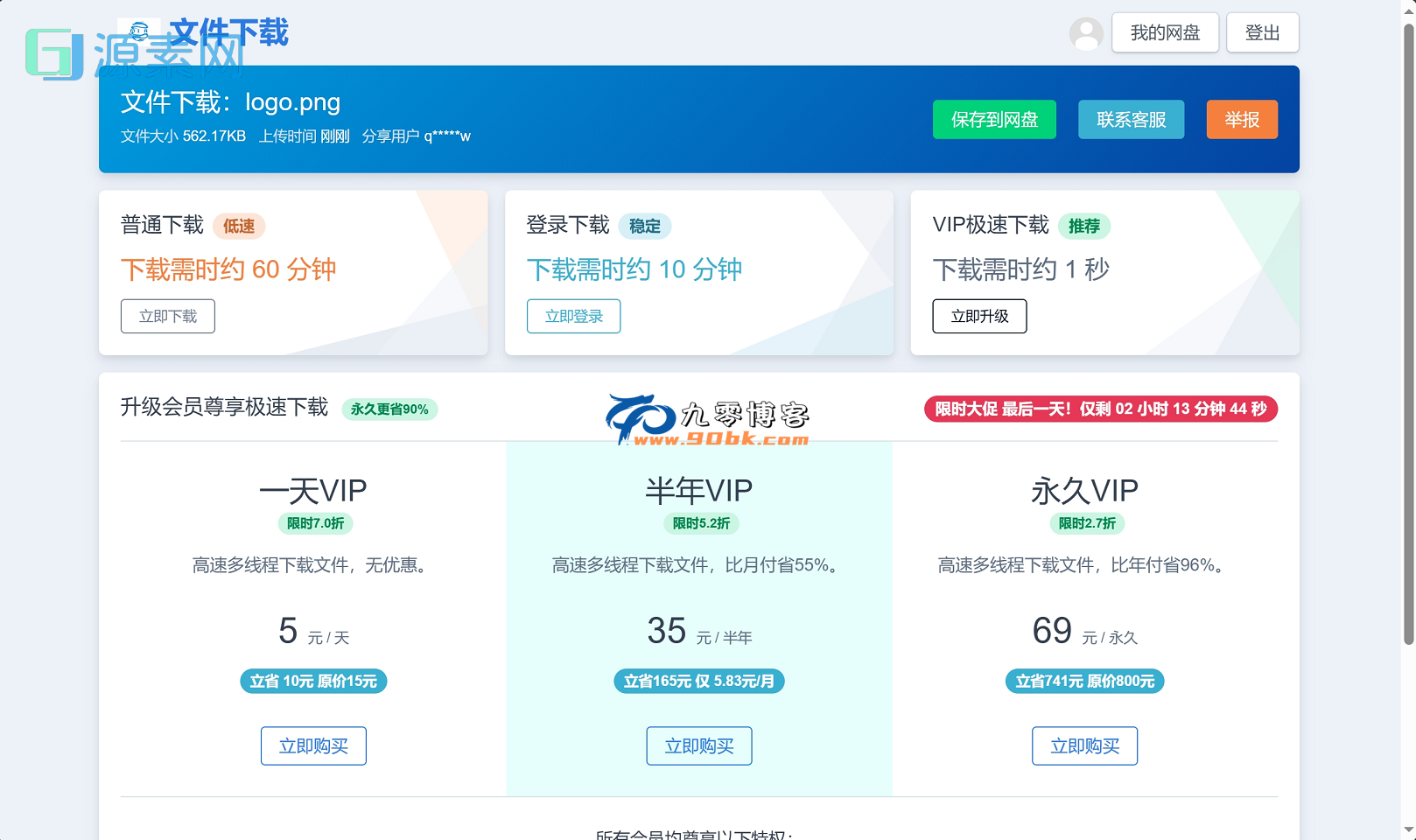Purchase the 永久VIP plan
1416x840 pixels.
[x=1084, y=745]
